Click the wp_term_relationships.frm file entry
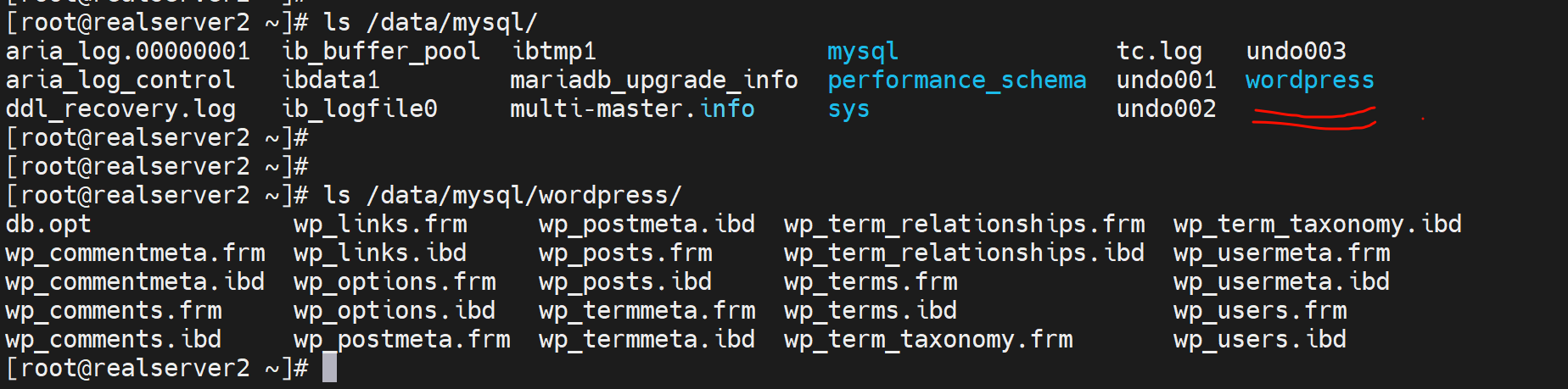Image resolution: width=1568 pixels, height=389 pixels. coord(964,225)
